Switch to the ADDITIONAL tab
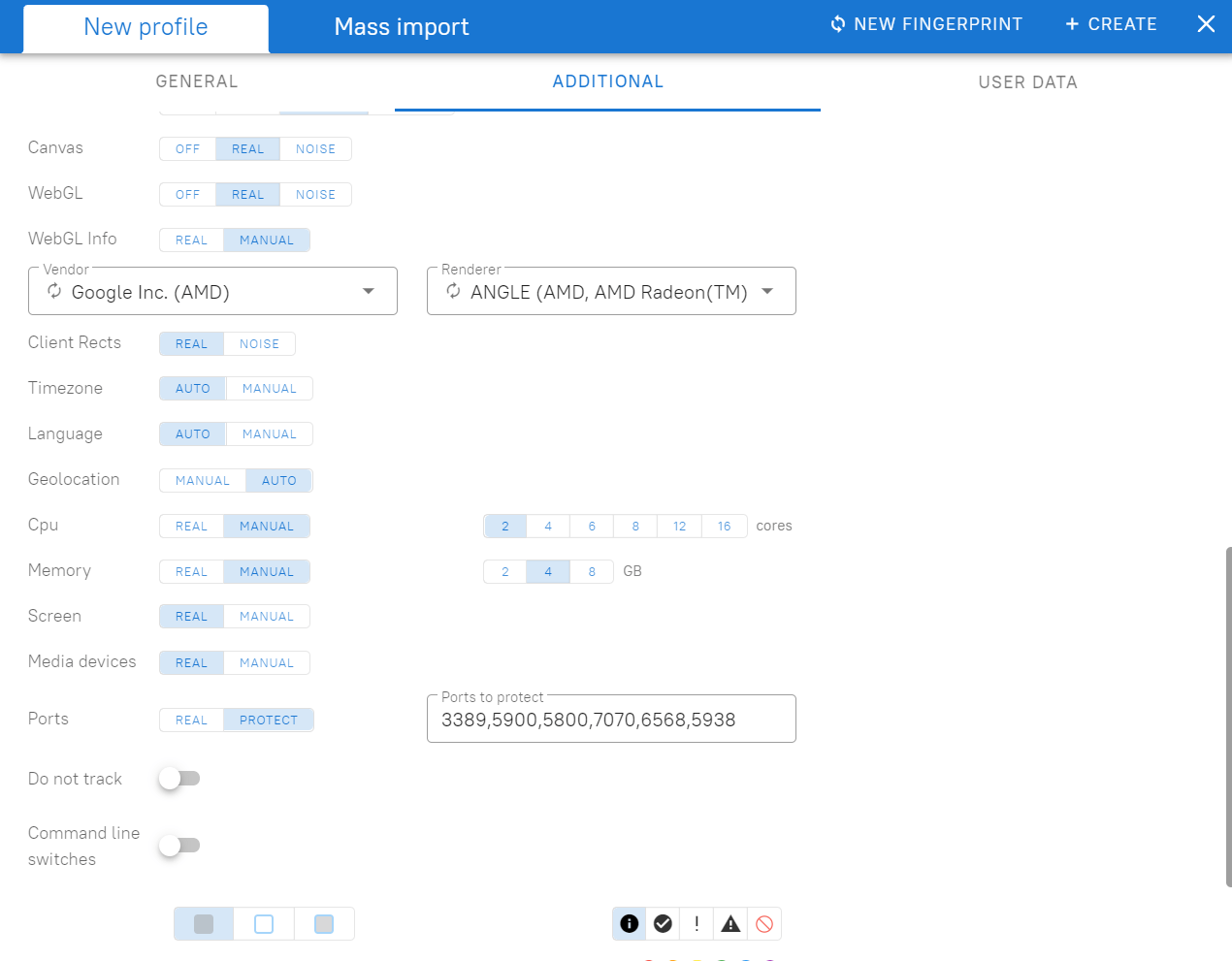Viewport: 1232px width, 961px height. 607,81
